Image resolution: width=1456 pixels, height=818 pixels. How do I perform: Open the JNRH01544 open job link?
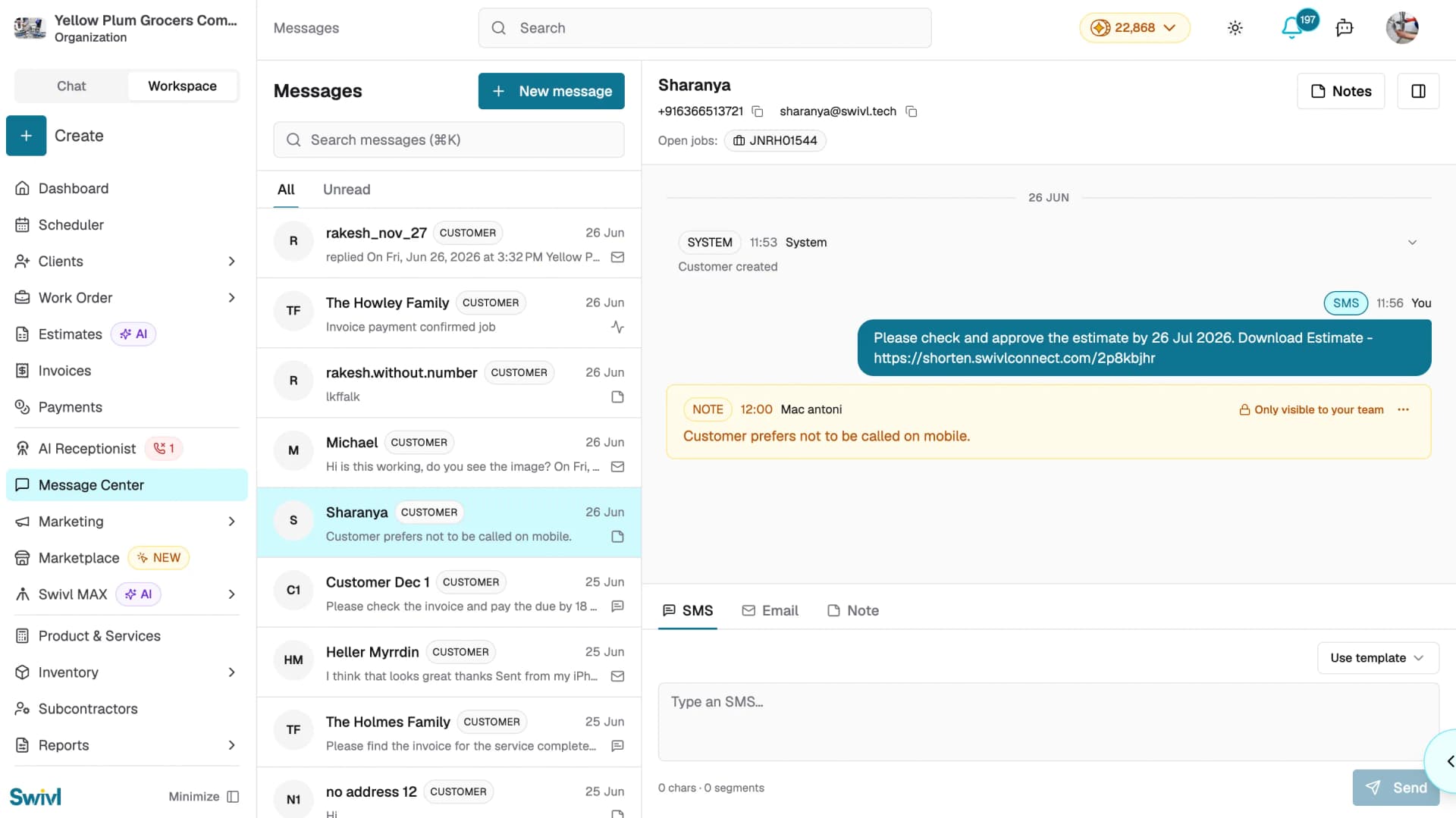click(x=775, y=141)
